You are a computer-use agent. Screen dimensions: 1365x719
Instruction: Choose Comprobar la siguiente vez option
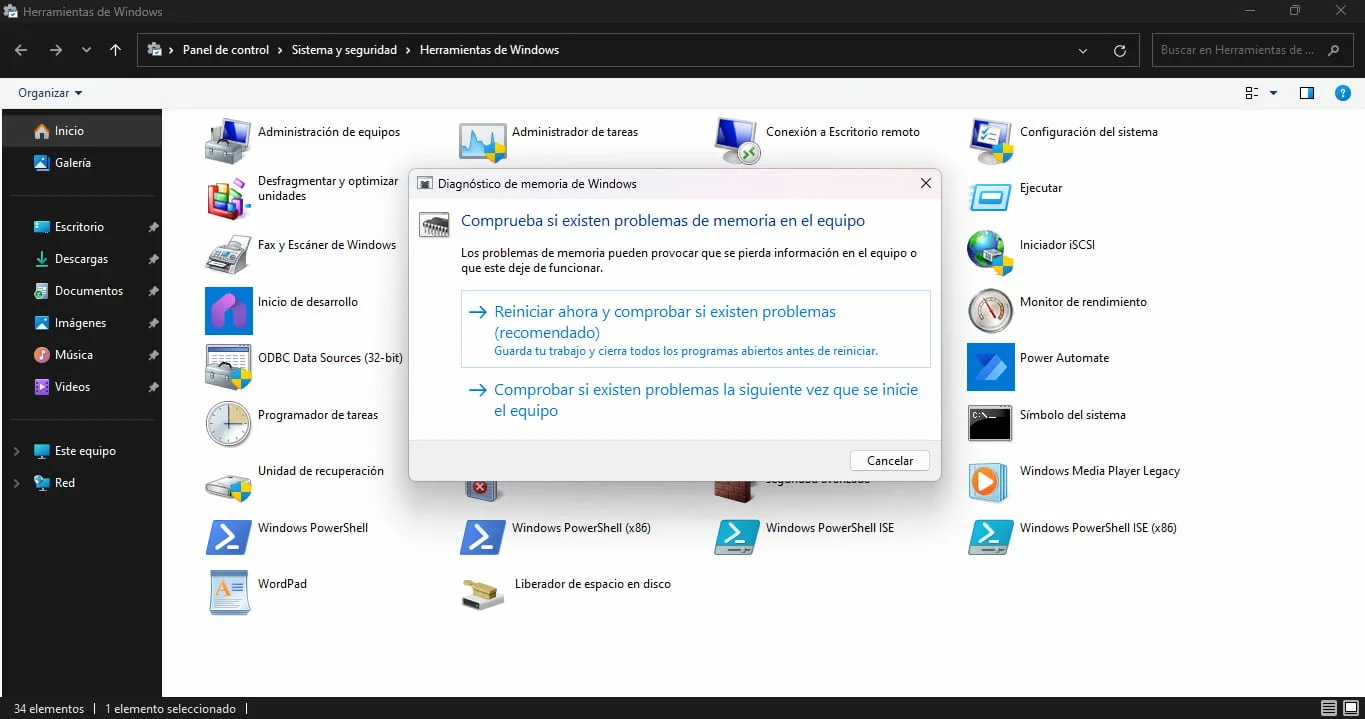click(x=696, y=400)
